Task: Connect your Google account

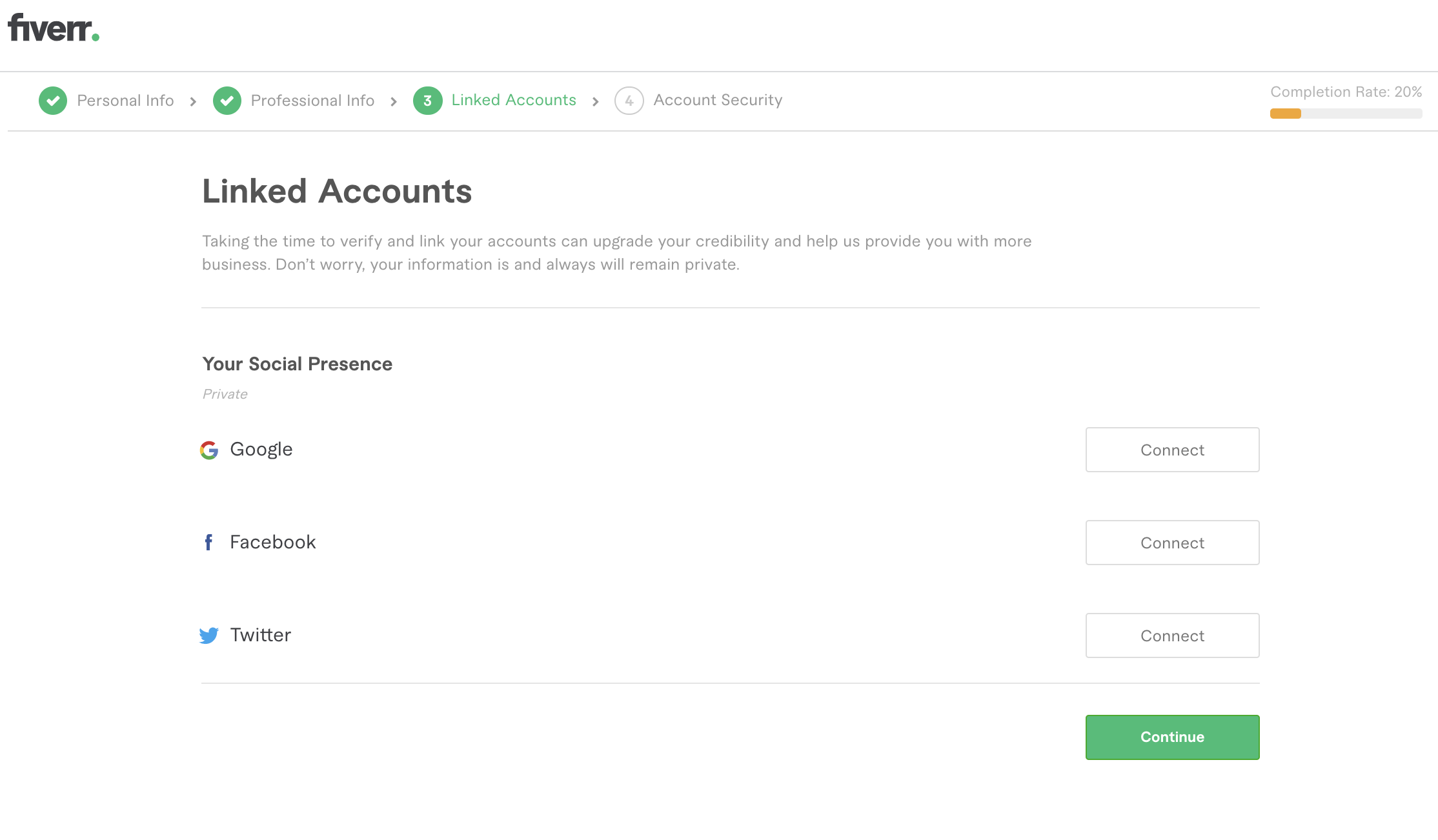Action: coord(1172,450)
